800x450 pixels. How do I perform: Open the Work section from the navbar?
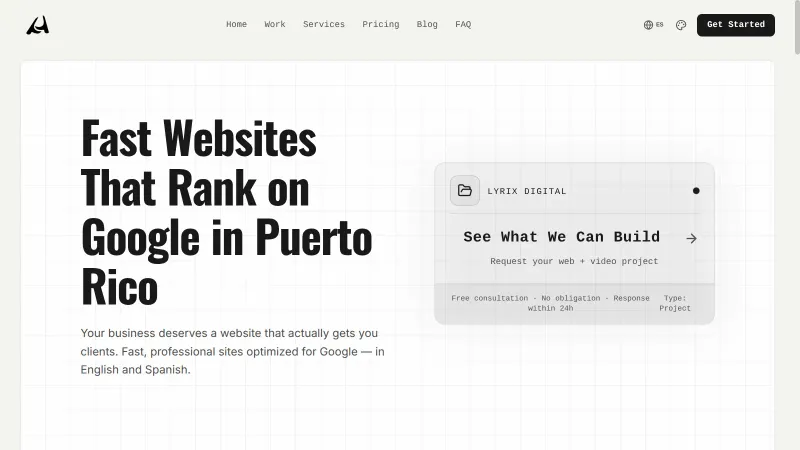[275, 25]
